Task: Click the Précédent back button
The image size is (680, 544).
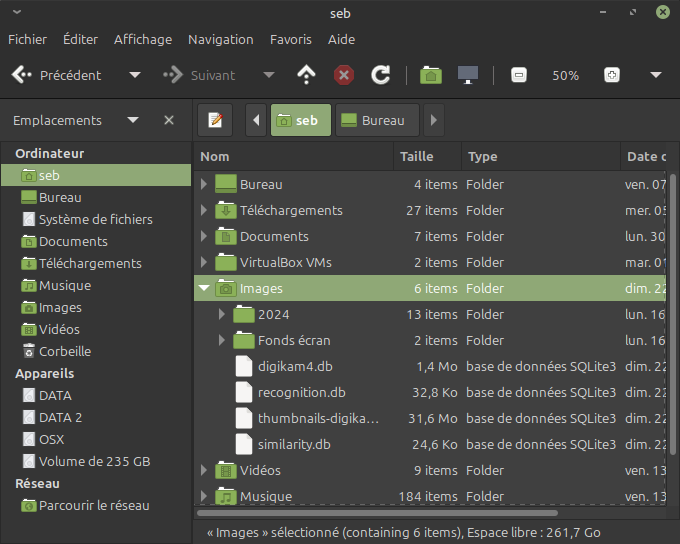Action: tap(58, 75)
